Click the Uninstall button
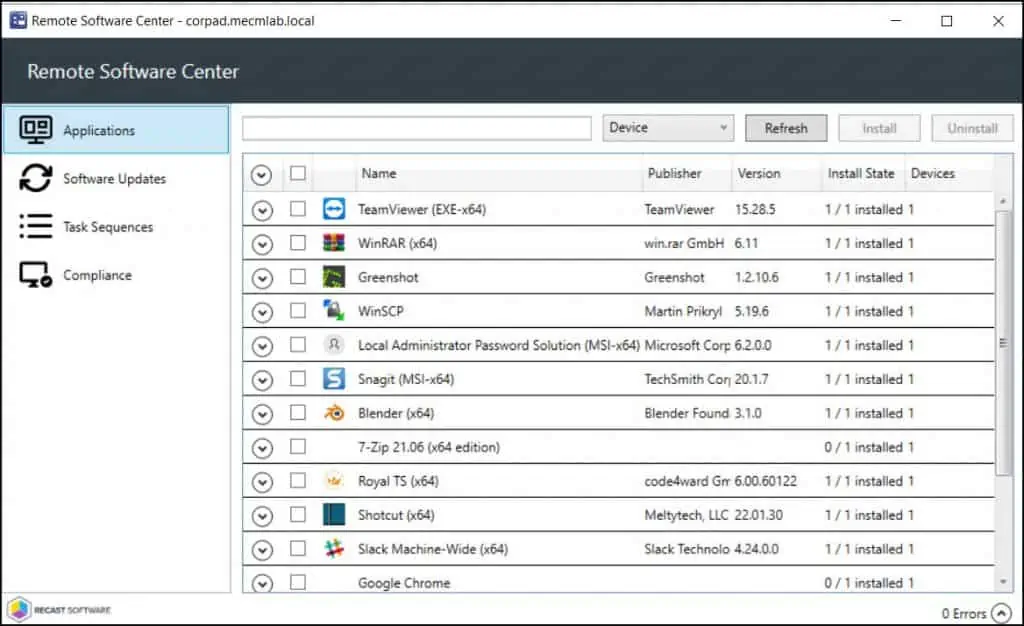The height and width of the screenshot is (626, 1024). [972, 128]
